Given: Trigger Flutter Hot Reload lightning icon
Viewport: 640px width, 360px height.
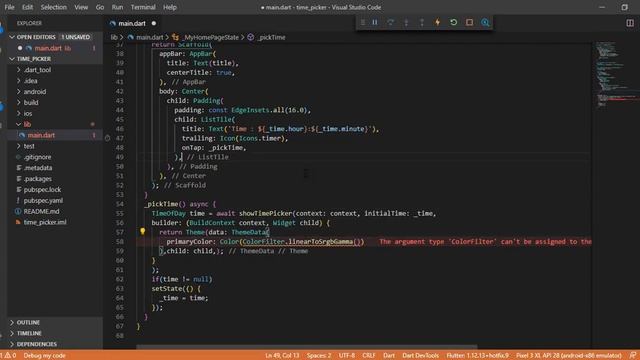Looking at the screenshot, I should 438,22.
